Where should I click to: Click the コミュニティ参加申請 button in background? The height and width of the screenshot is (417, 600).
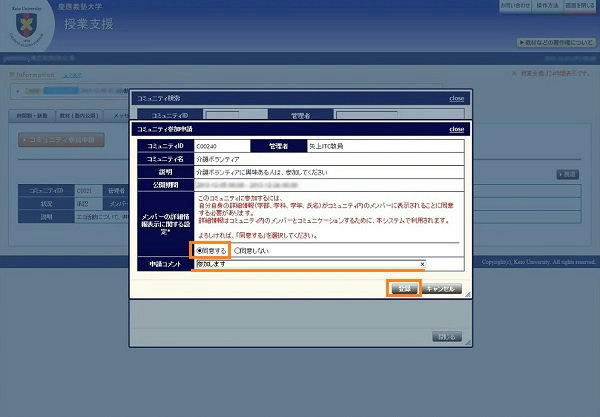pos(60,140)
